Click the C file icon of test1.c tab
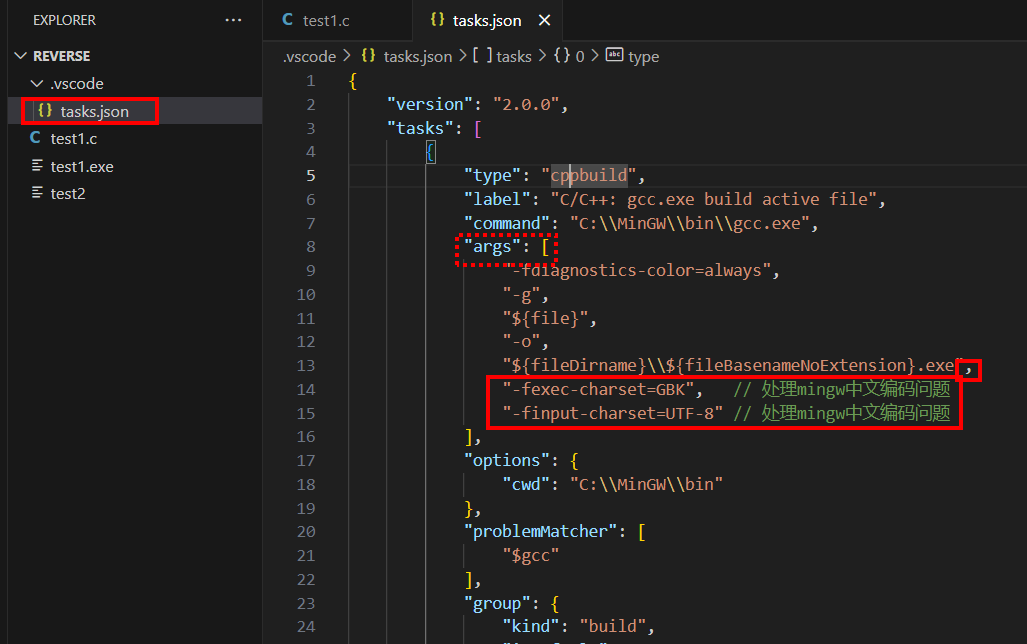Screen dimensions: 1027x644 [288, 20]
